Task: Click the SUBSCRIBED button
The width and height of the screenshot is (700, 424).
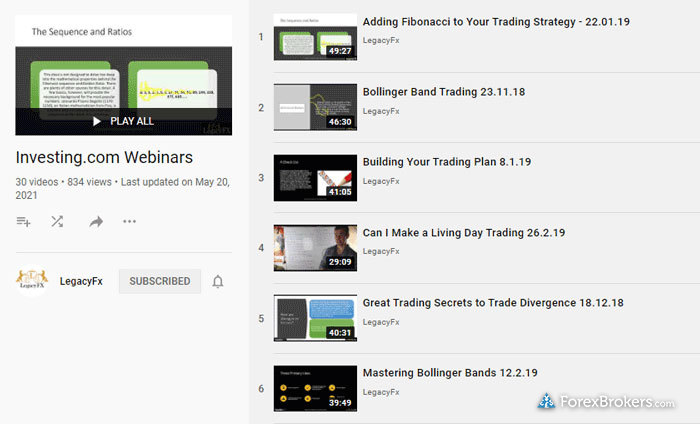Action: click(x=160, y=281)
